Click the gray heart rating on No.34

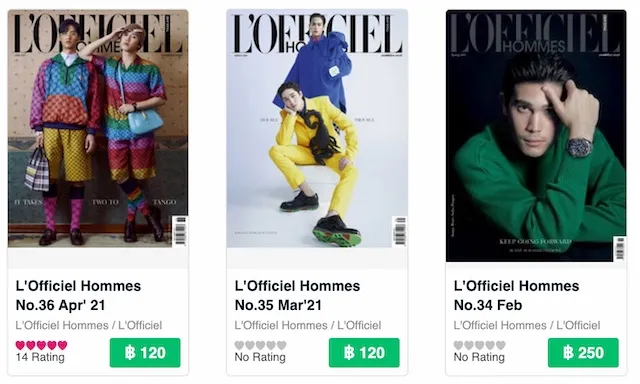pyautogui.click(x=480, y=345)
